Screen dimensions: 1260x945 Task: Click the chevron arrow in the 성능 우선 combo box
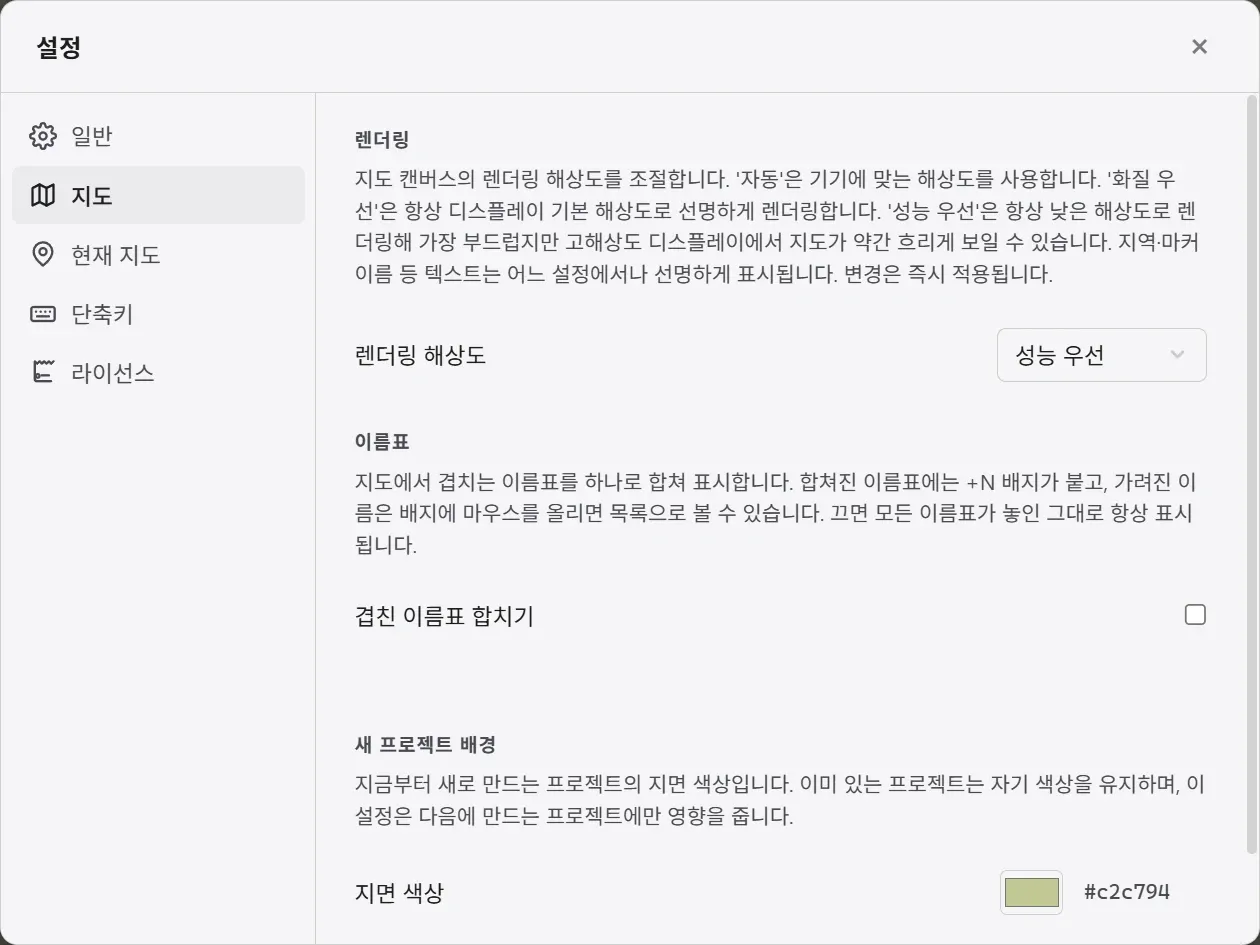(x=1177, y=355)
